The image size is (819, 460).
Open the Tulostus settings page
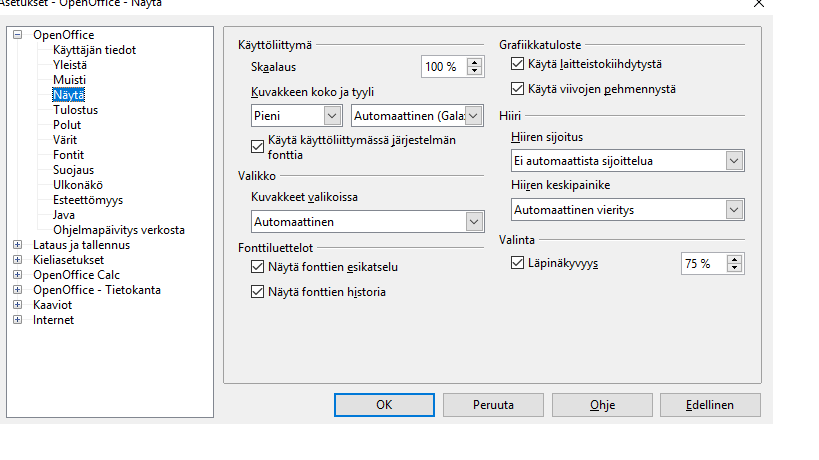pos(75,110)
